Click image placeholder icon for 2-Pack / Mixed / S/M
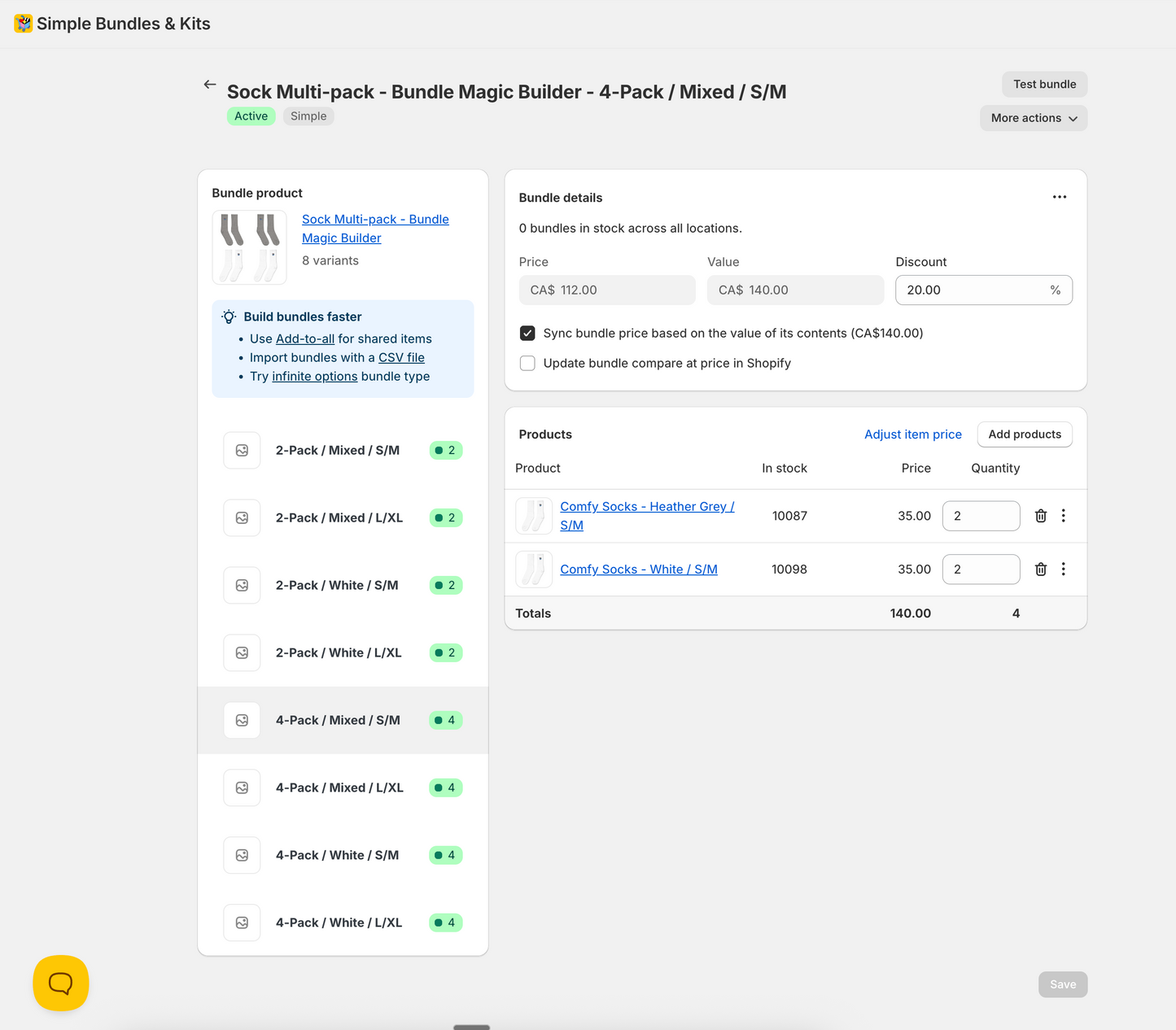Viewport: 1176px width, 1030px height. [x=242, y=451]
